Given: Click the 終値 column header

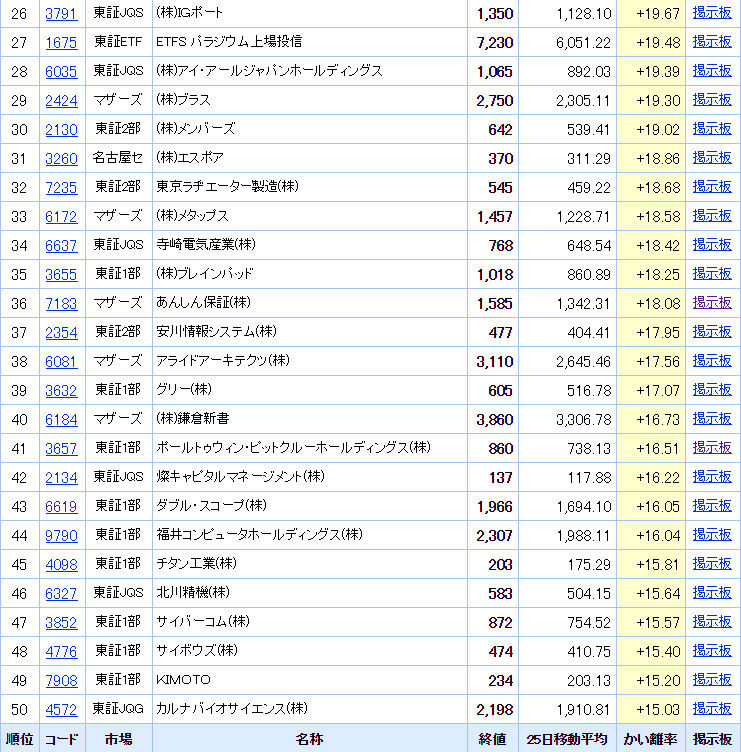Looking at the screenshot, I should click(493, 740).
